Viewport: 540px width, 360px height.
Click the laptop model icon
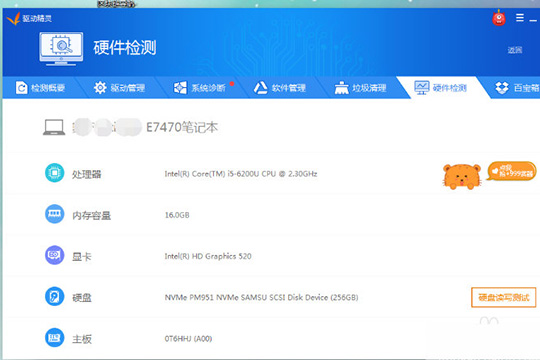(54, 127)
